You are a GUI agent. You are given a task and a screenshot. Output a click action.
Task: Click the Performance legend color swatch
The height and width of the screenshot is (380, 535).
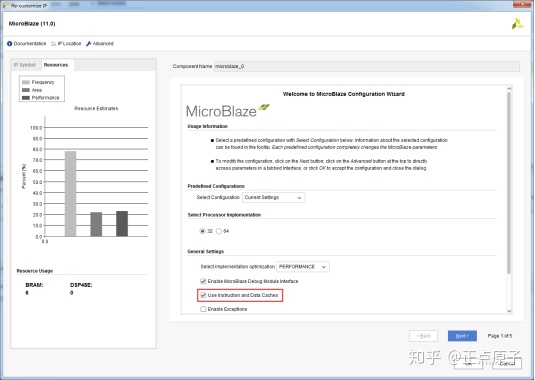click(x=26, y=98)
